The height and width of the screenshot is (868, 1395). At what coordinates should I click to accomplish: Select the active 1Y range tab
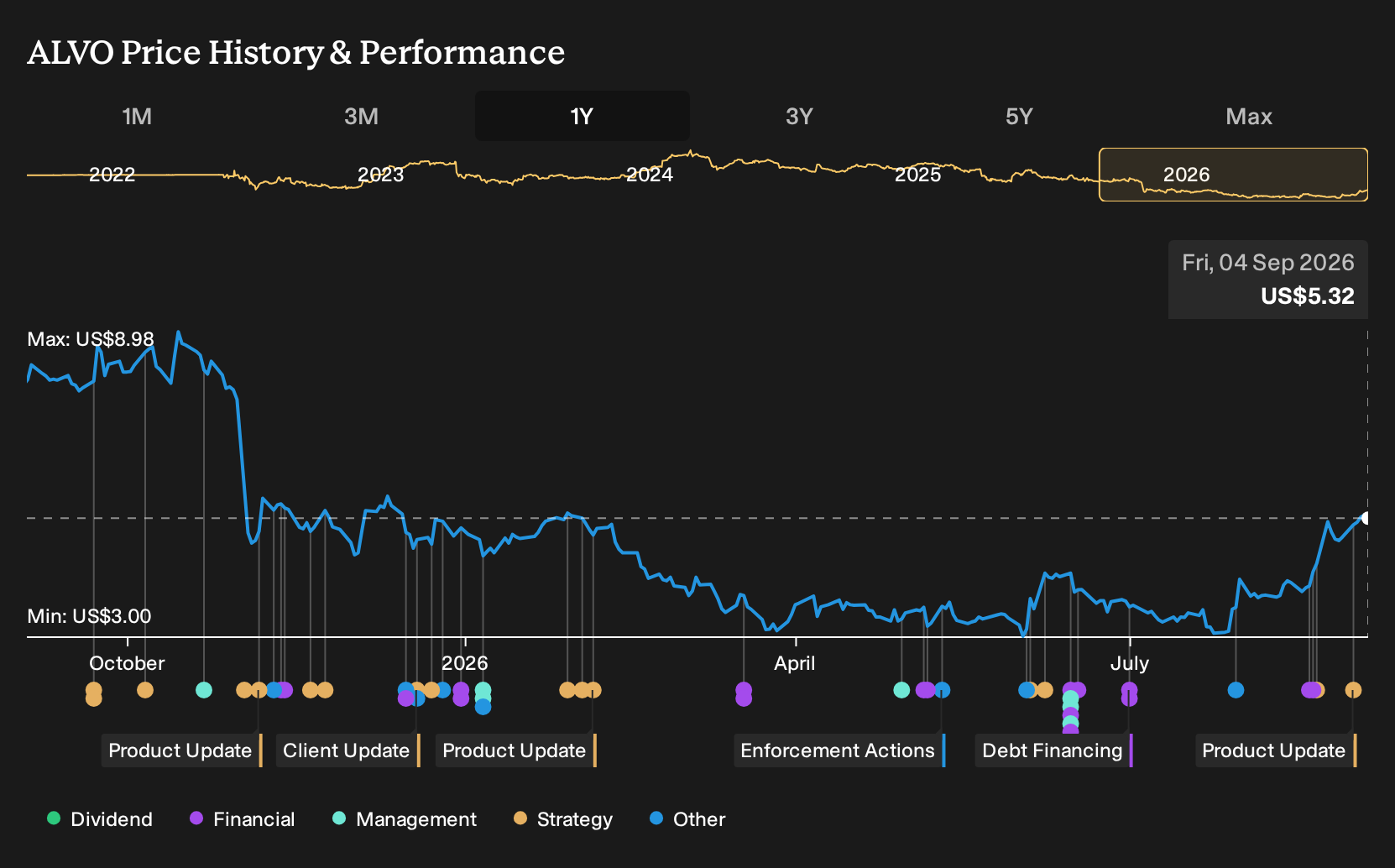coord(583,116)
